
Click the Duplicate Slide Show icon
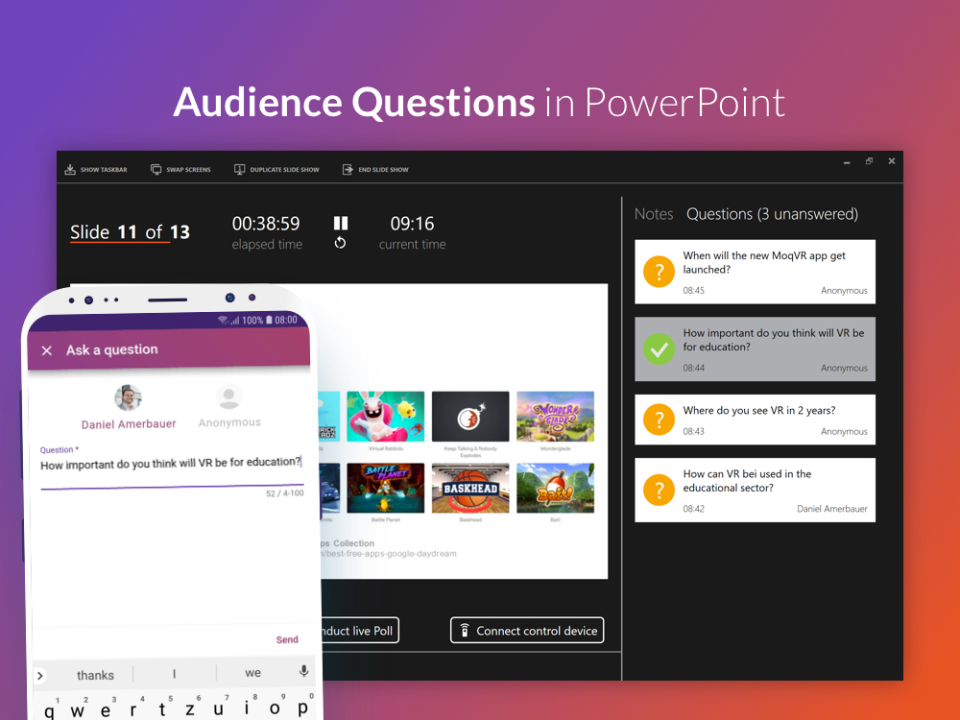click(x=239, y=169)
